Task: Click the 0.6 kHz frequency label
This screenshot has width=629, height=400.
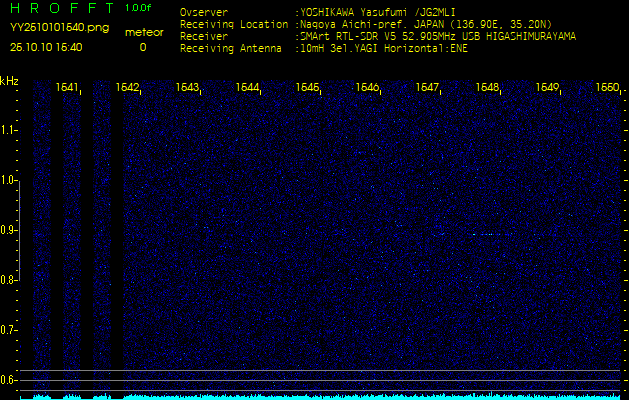Action: [9, 379]
